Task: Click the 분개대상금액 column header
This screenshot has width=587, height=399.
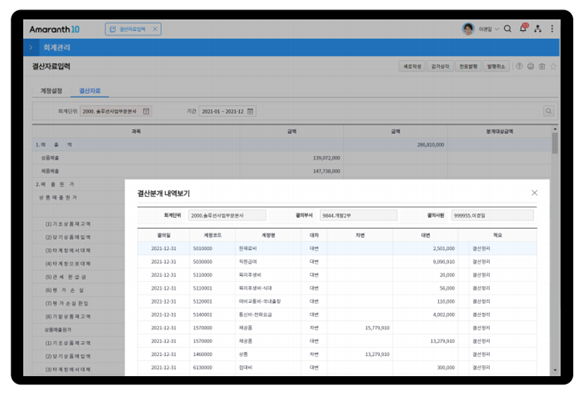Action: click(x=499, y=131)
